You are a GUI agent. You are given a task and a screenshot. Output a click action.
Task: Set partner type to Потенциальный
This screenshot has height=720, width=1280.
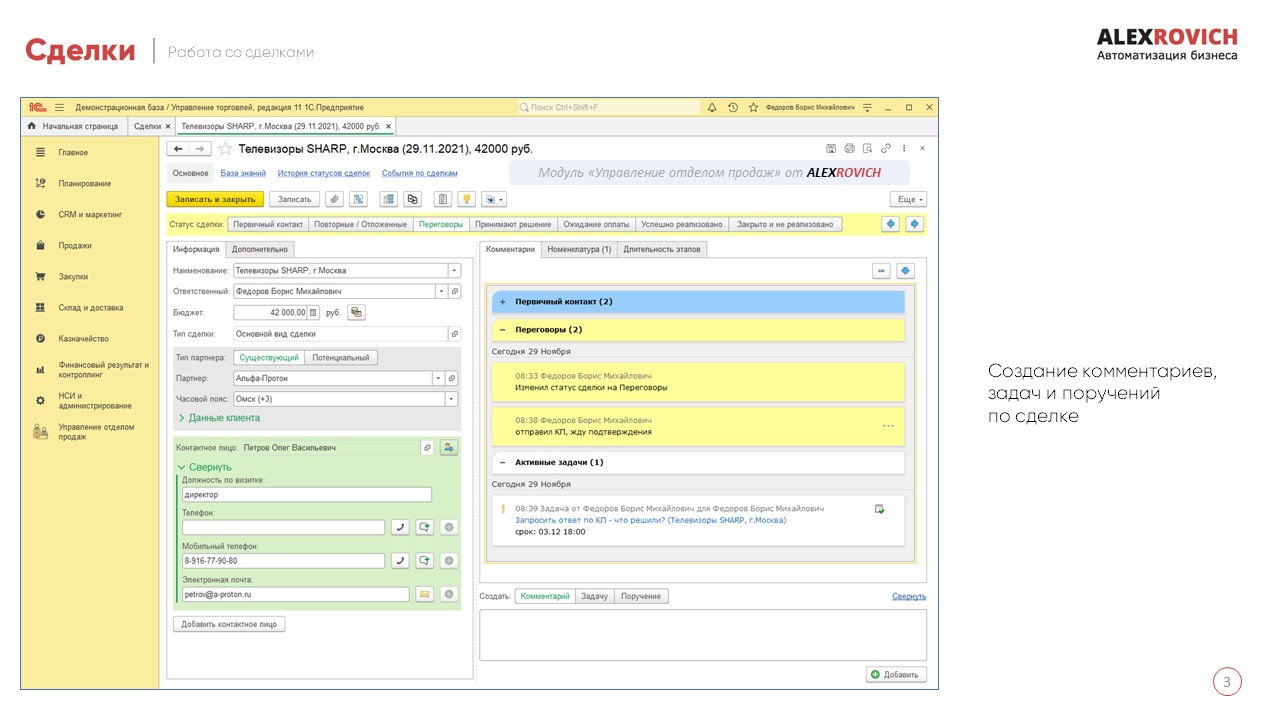(340, 358)
